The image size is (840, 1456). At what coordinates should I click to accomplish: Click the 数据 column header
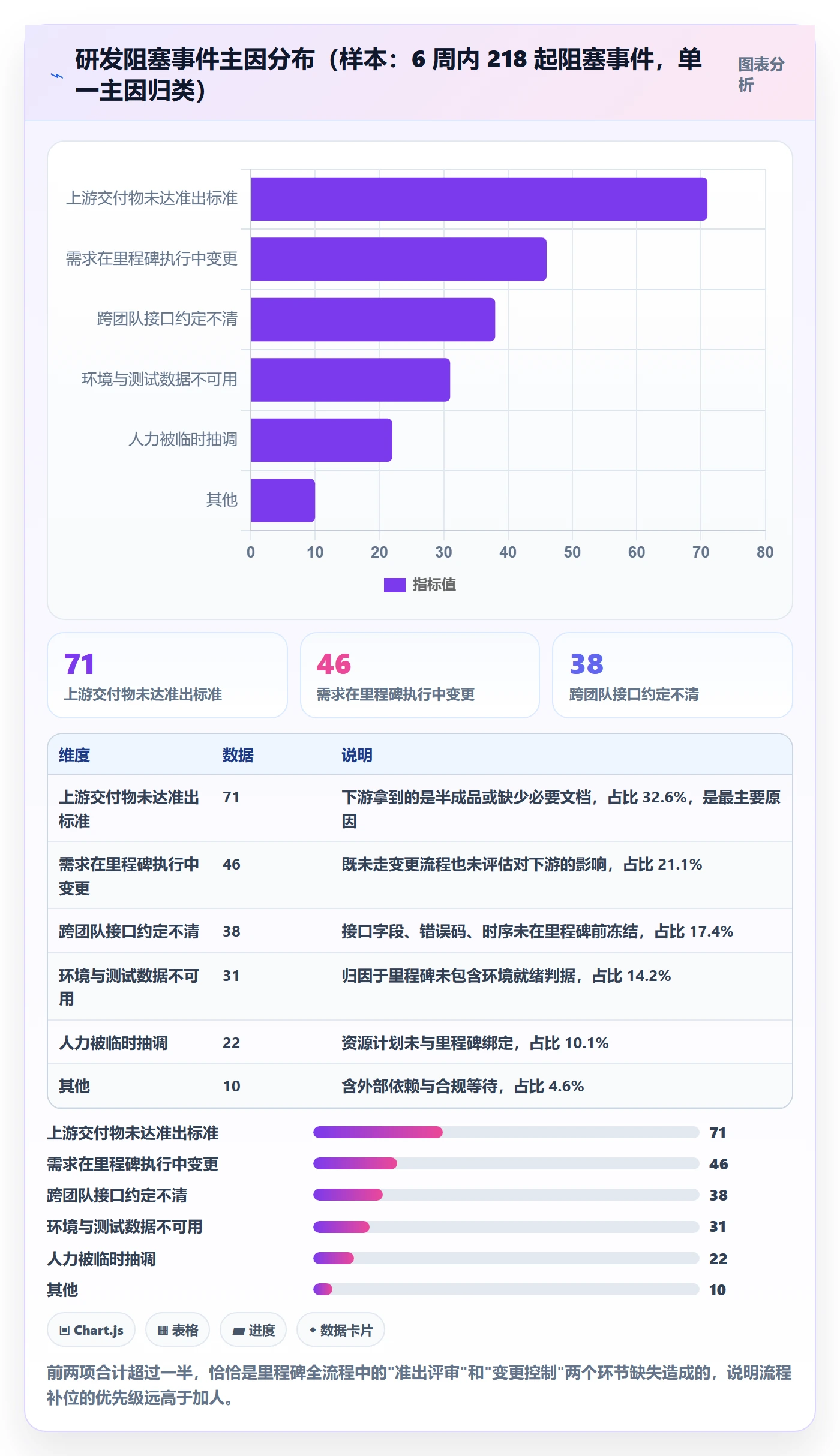coord(238,755)
